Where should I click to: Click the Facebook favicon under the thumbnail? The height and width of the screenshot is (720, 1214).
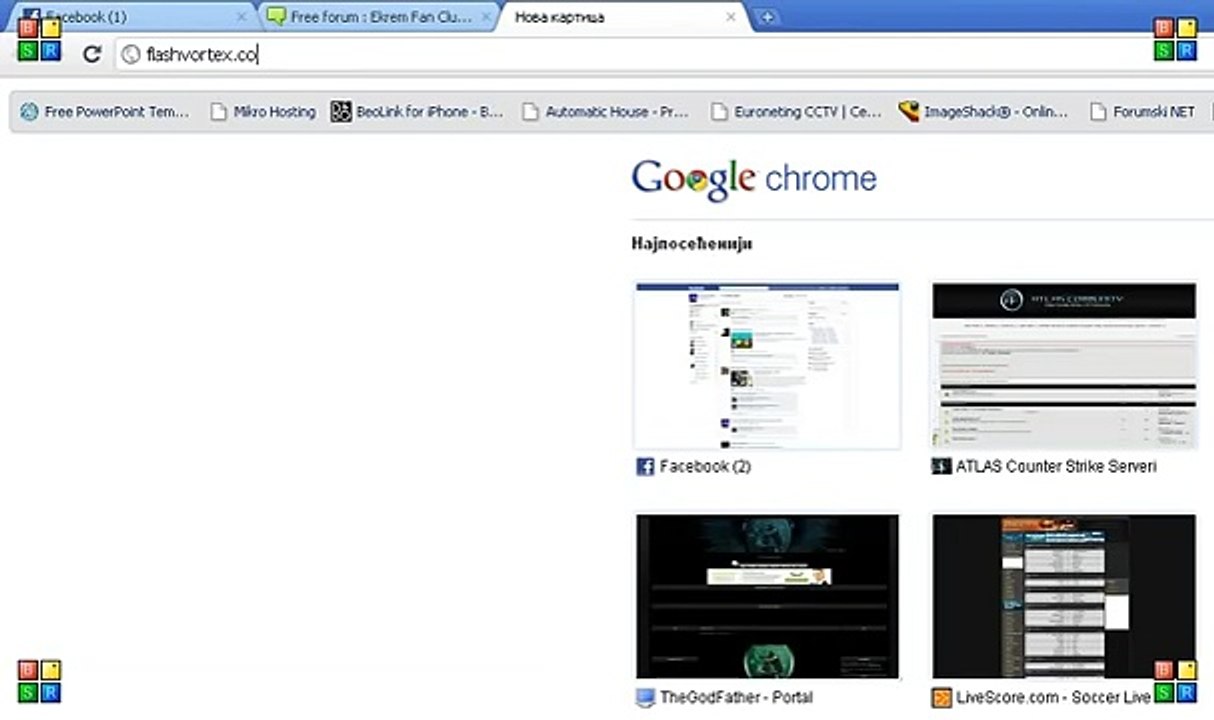(645, 467)
